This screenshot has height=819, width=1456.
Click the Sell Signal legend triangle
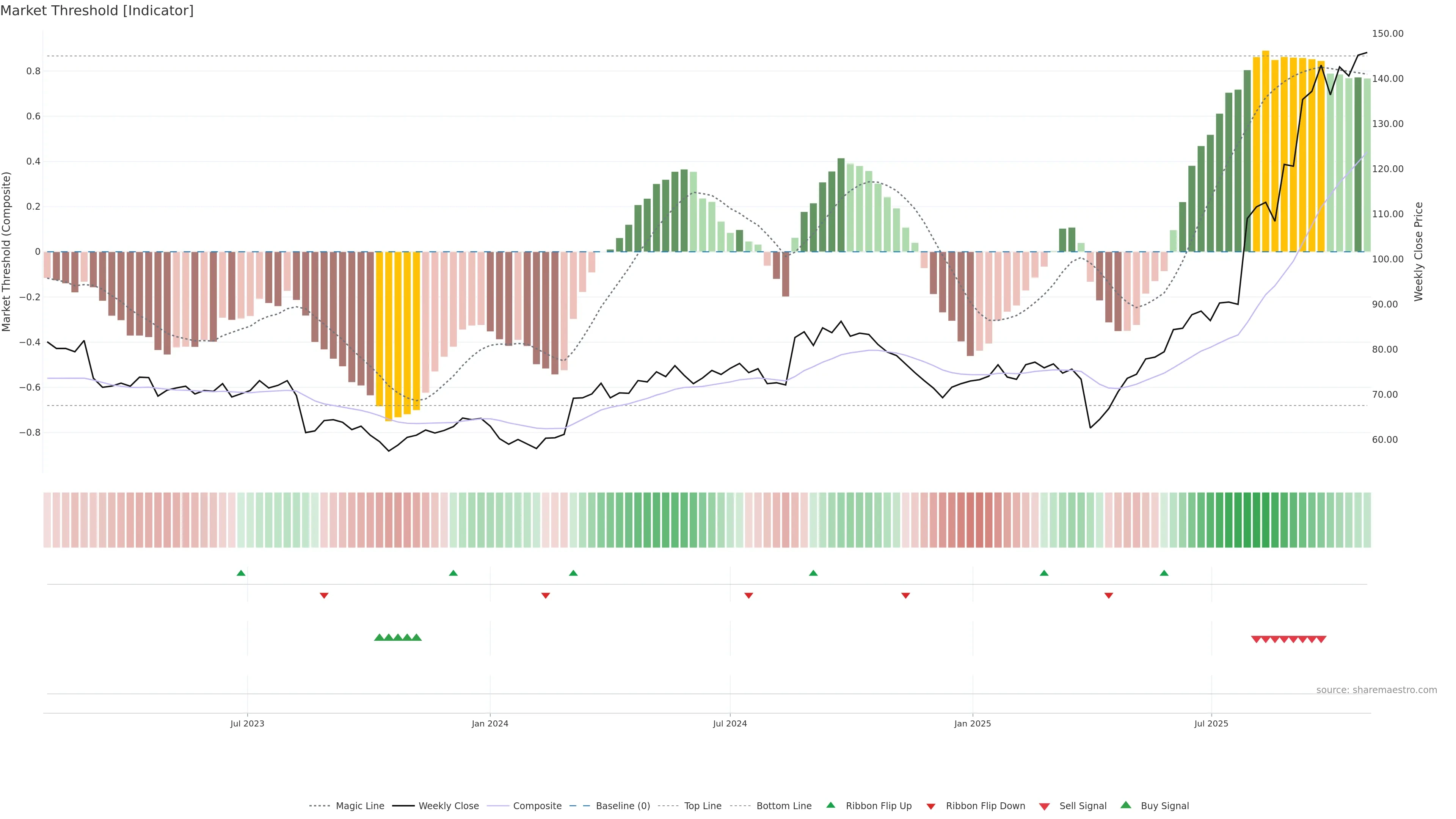click(1045, 806)
